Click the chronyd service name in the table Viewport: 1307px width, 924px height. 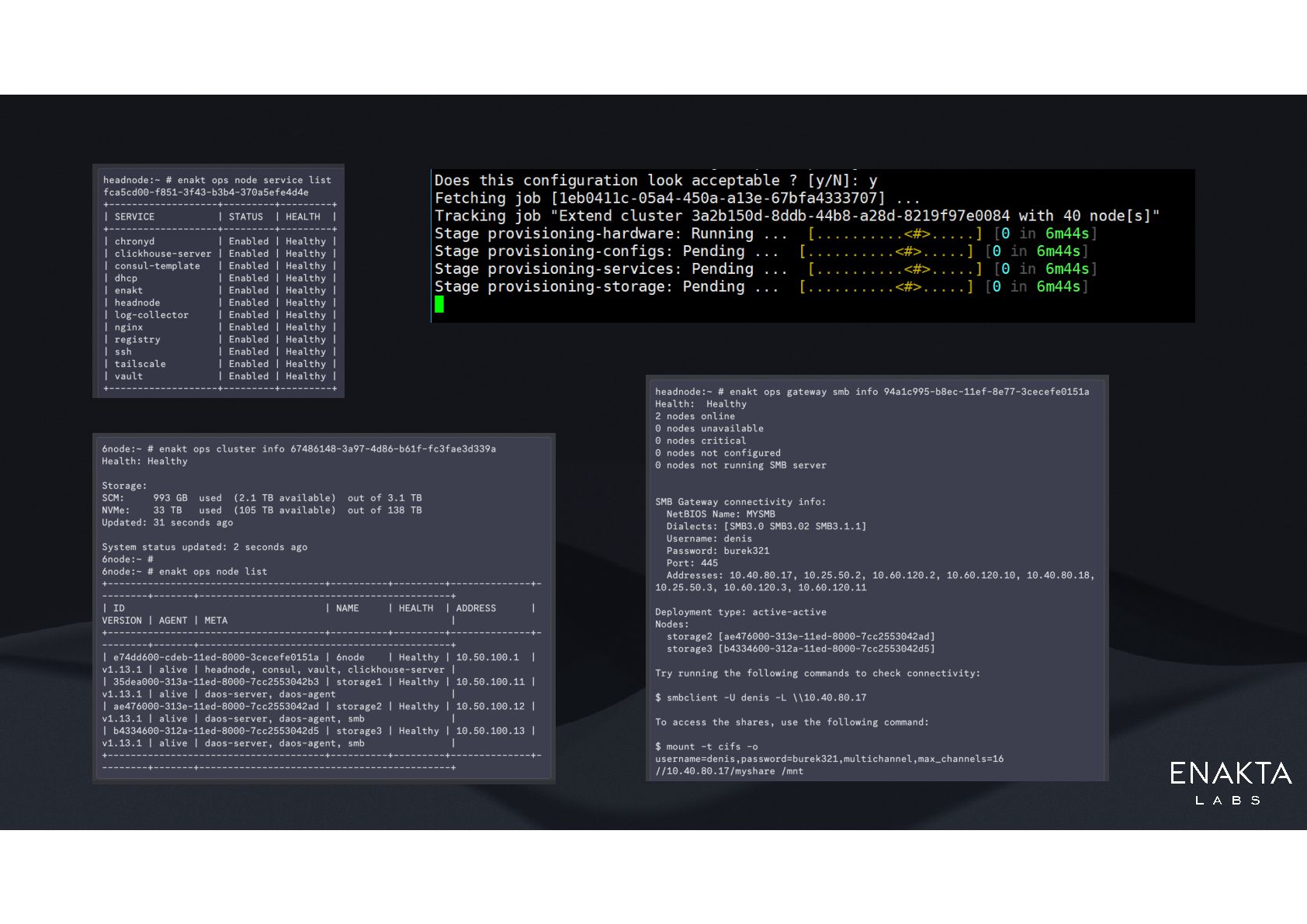coord(134,241)
